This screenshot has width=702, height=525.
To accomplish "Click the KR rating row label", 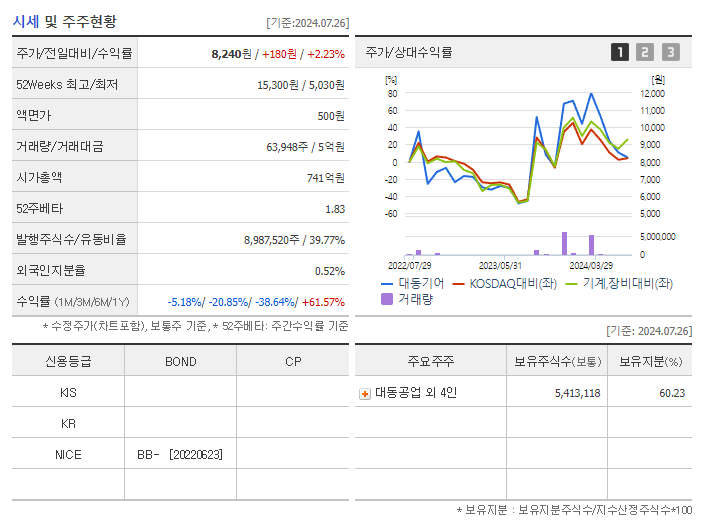I will (68, 424).
